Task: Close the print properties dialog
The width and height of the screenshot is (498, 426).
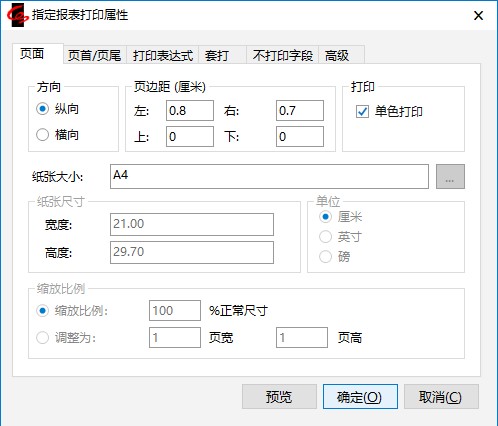Action: (x=478, y=15)
